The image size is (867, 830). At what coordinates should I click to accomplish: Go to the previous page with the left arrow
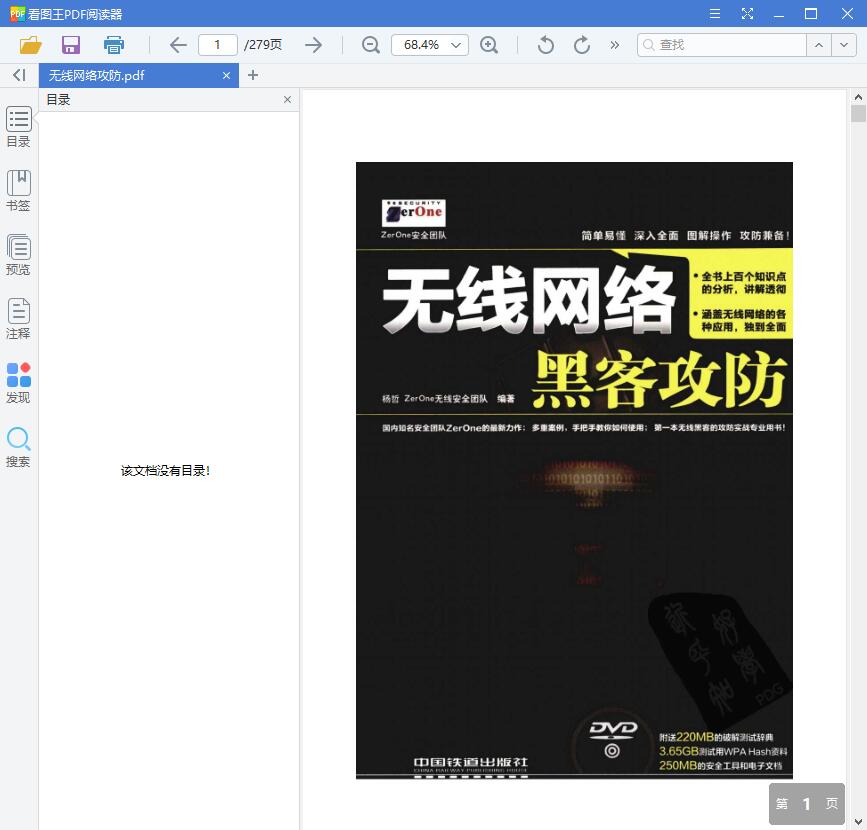click(178, 45)
